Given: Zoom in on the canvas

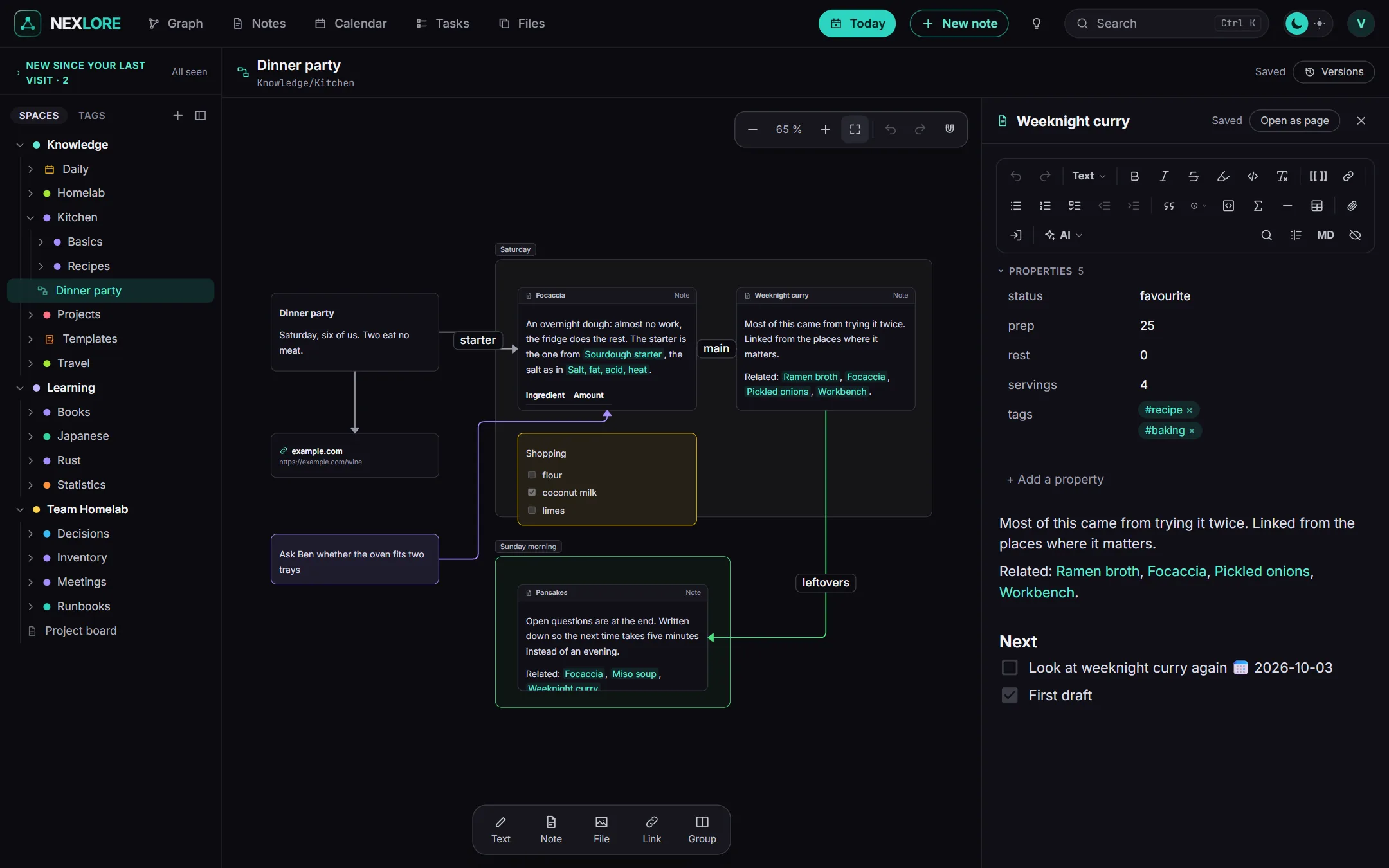Looking at the screenshot, I should click(826, 129).
